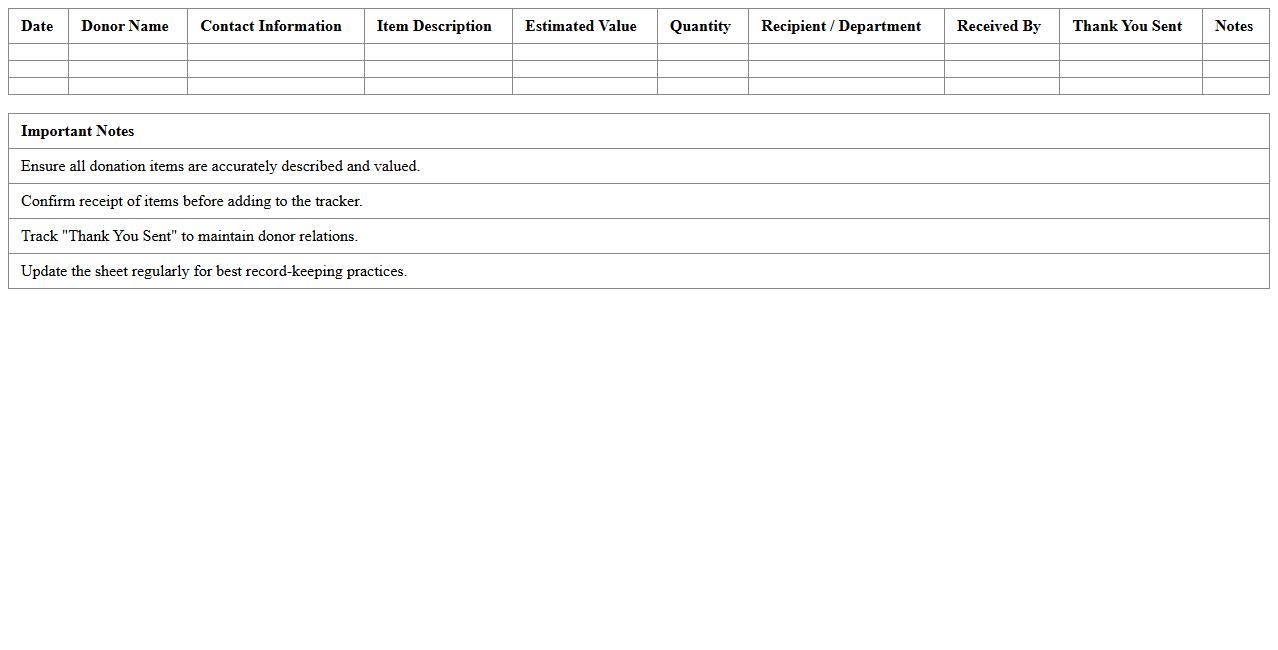Select the Notes column header
The width and height of the screenshot is (1278, 650).
[1233, 26]
